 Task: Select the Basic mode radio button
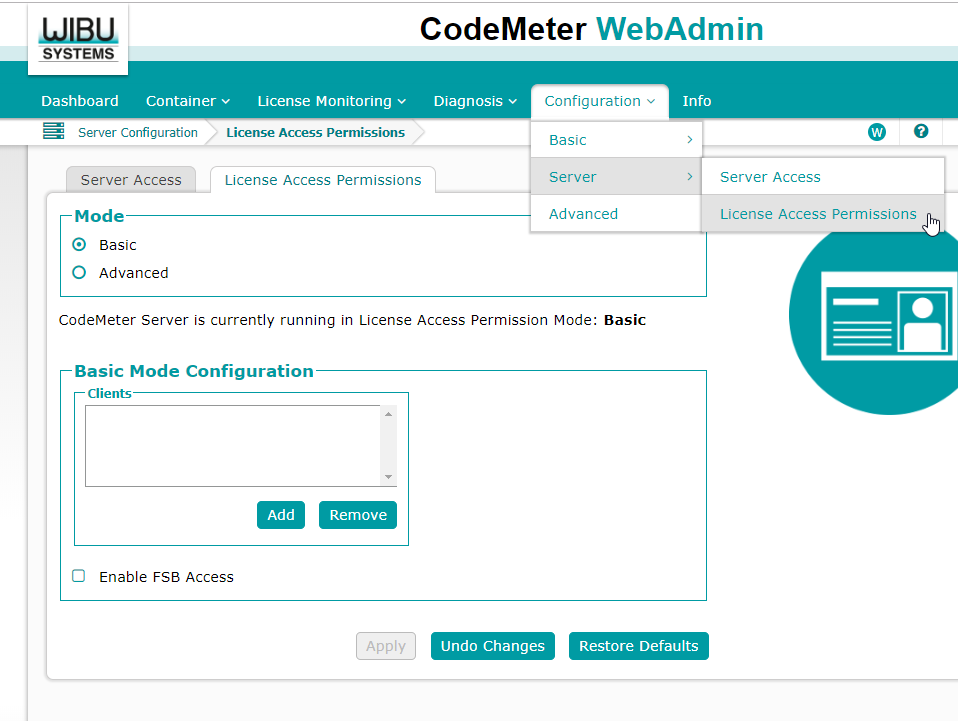(80, 245)
